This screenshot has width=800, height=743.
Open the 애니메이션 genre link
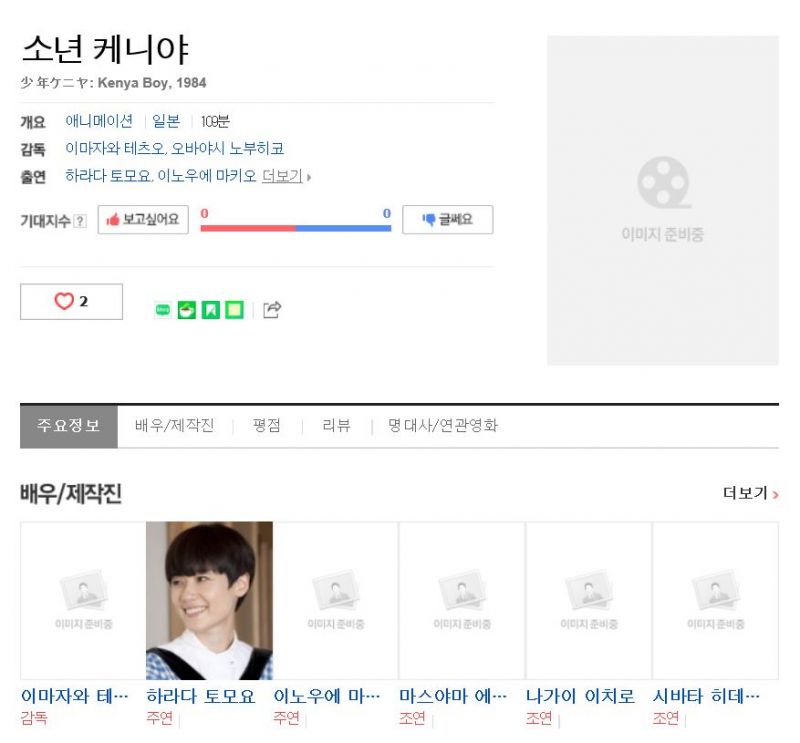[x=99, y=121]
